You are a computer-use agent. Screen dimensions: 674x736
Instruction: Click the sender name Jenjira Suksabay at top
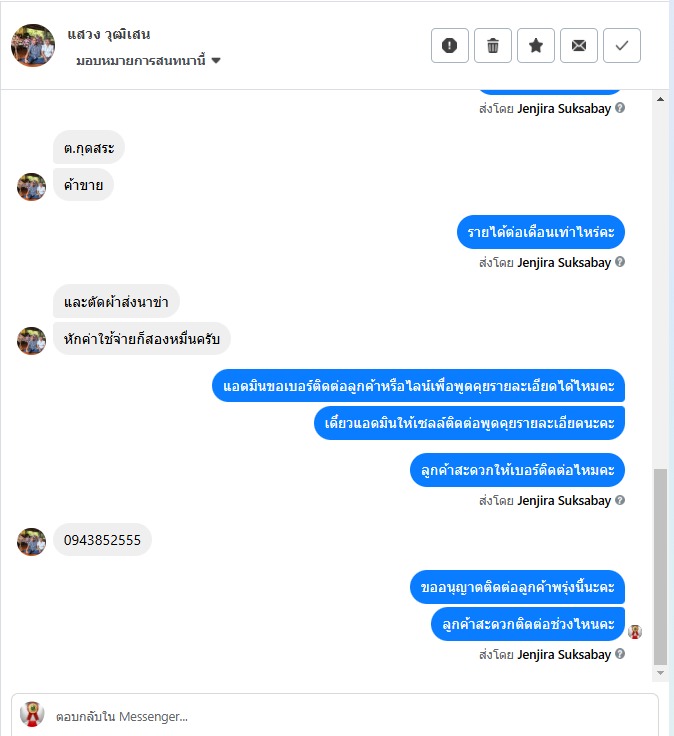point(564,108)
